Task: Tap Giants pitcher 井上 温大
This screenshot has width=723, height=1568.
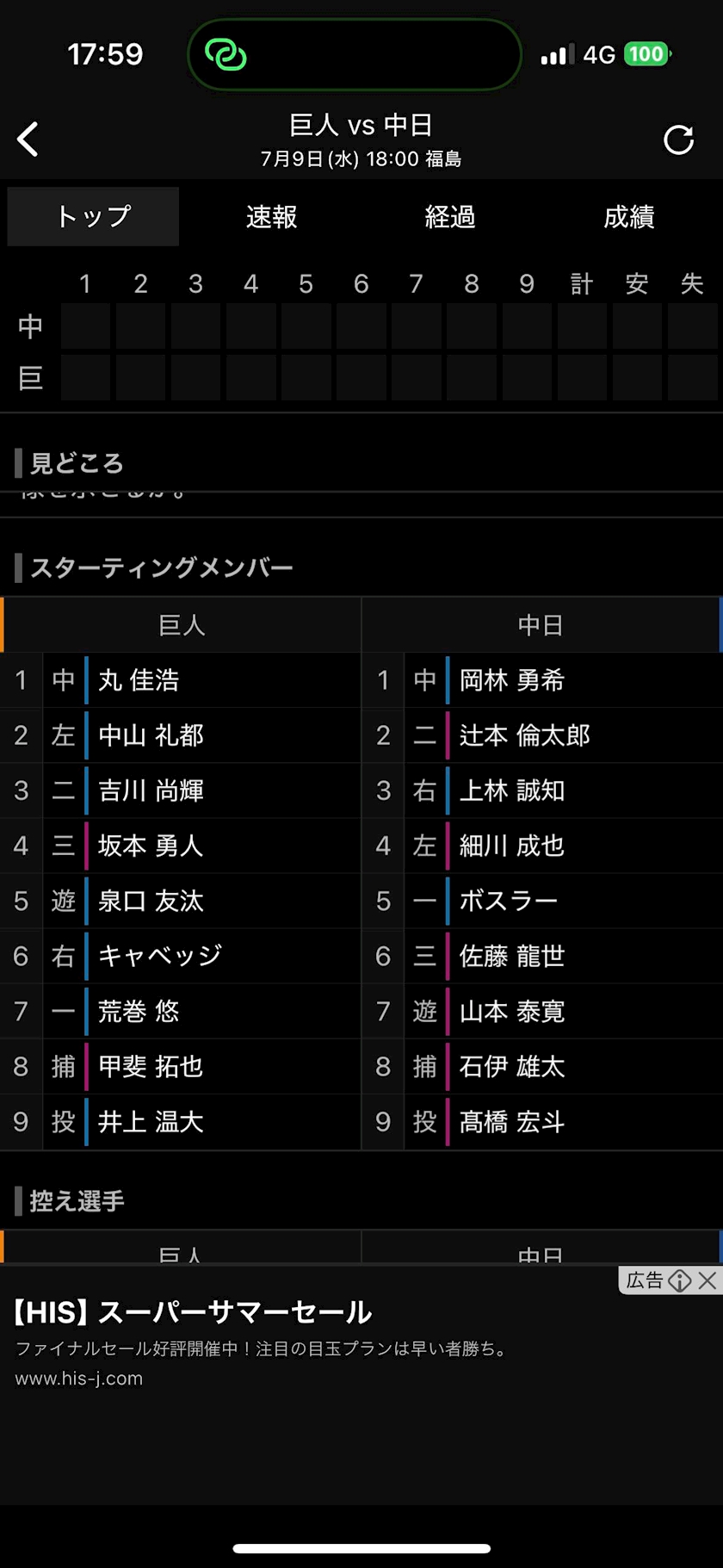Action: [x=151, y=1122]
